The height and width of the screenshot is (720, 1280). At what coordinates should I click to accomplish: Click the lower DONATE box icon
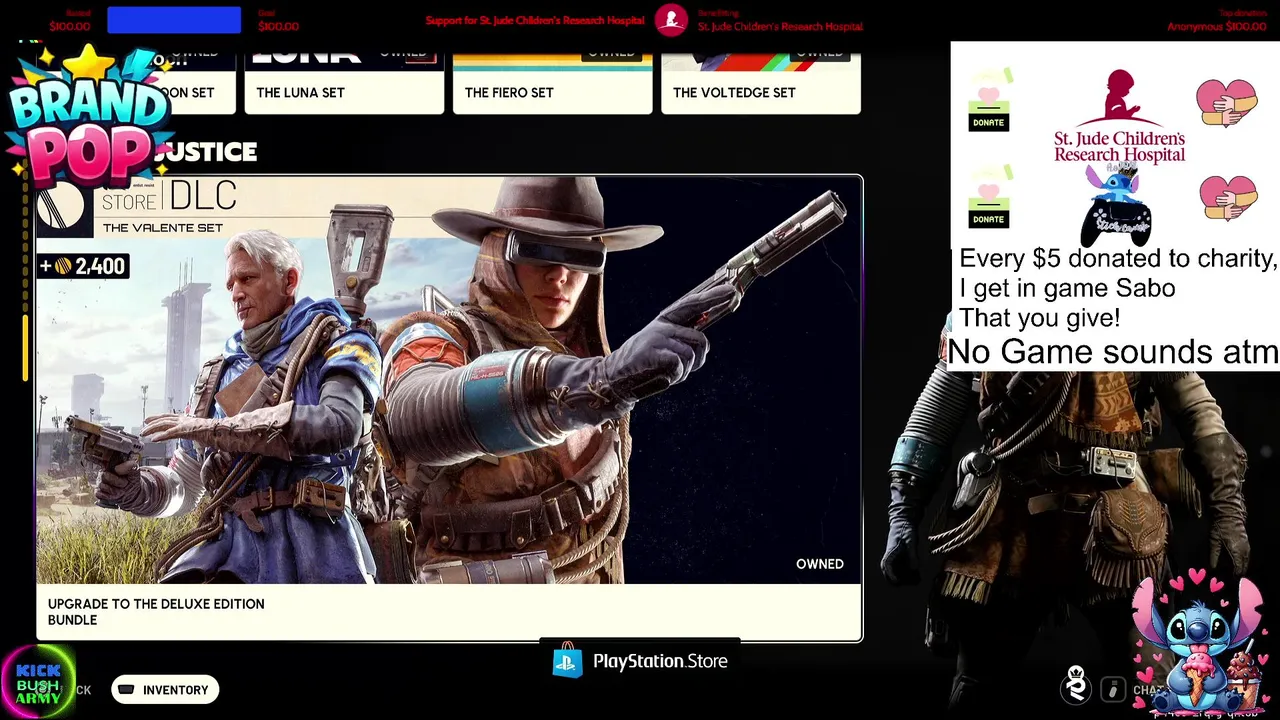click(x=988, y=198)
